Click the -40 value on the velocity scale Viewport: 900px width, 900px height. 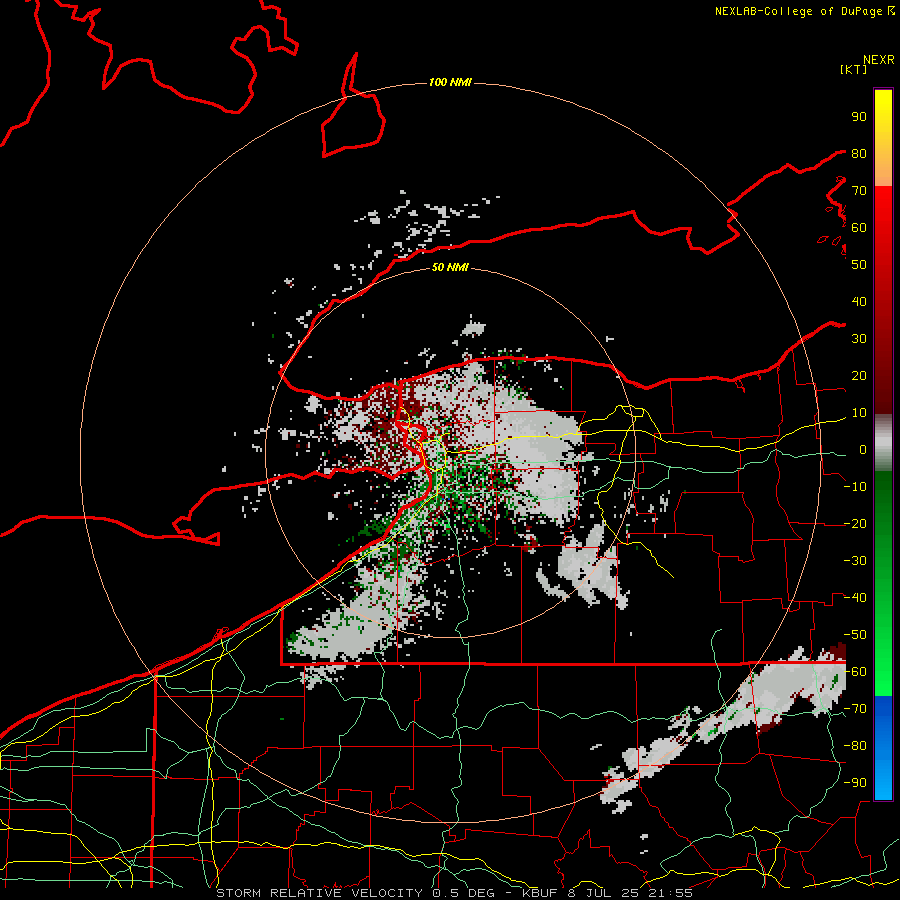pos(855,598)
